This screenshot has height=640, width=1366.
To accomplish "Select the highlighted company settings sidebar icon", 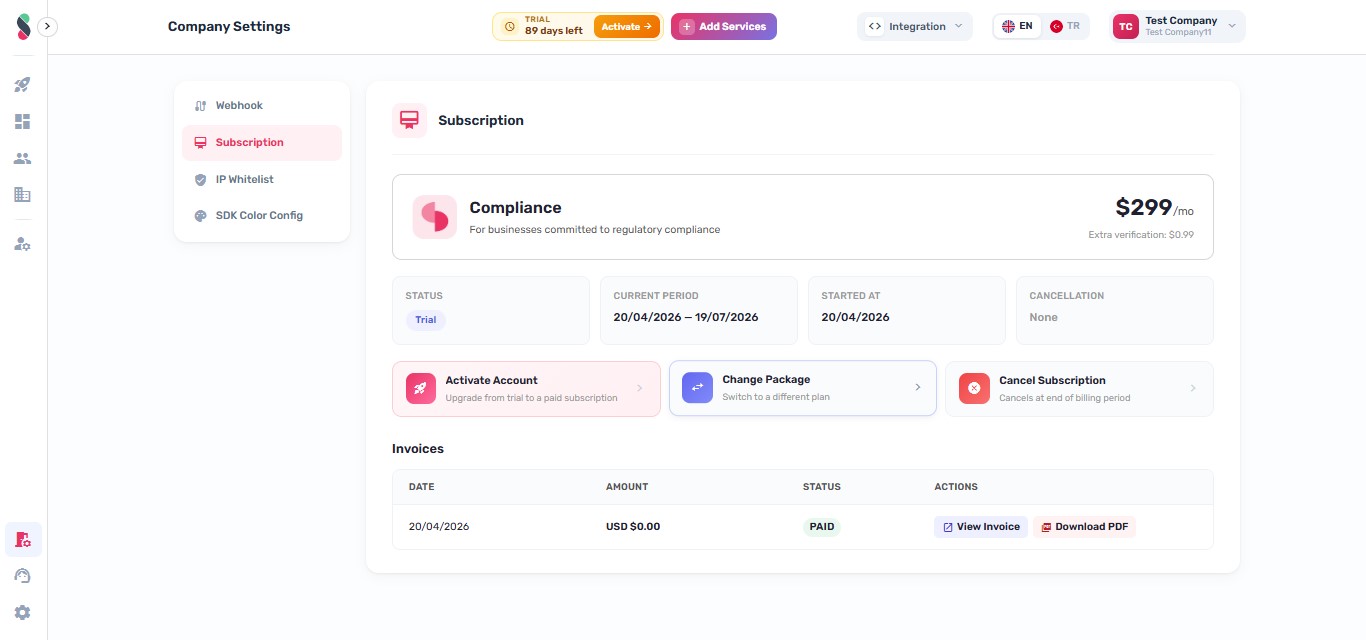I will 23,540.
